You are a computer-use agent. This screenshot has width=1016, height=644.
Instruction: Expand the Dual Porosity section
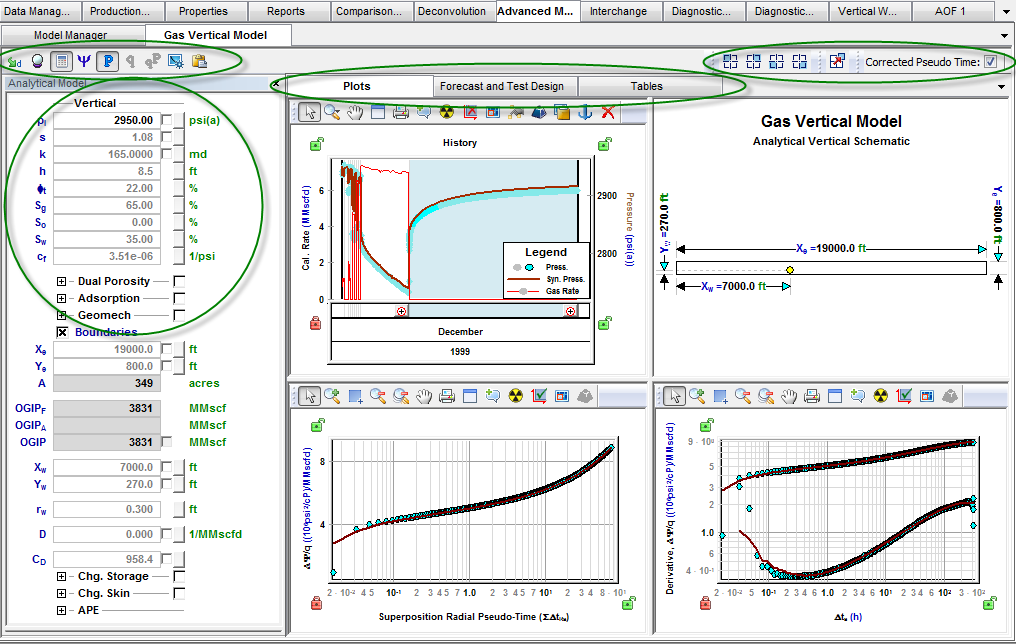[62, 281]
